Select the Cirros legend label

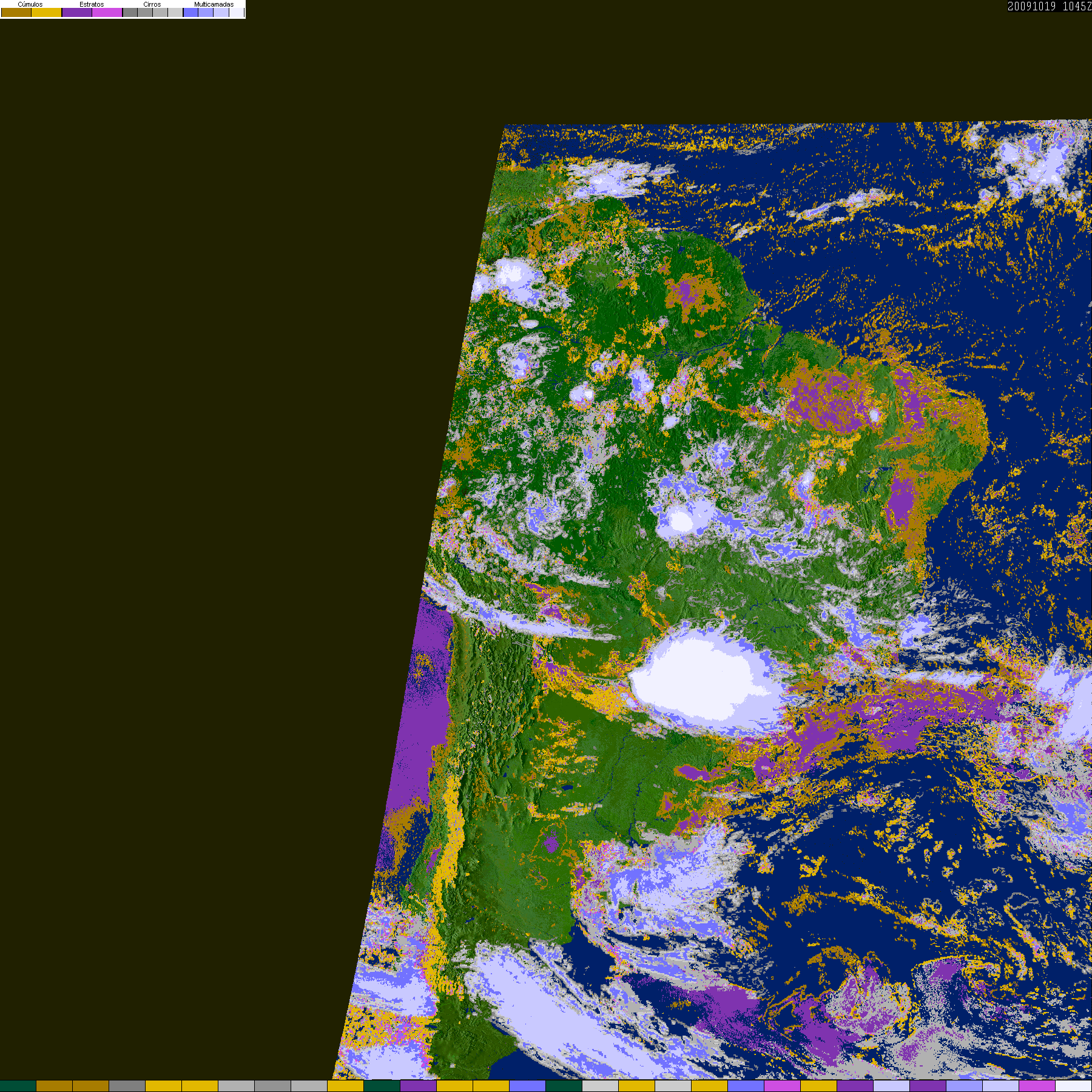tap(152, 4)
